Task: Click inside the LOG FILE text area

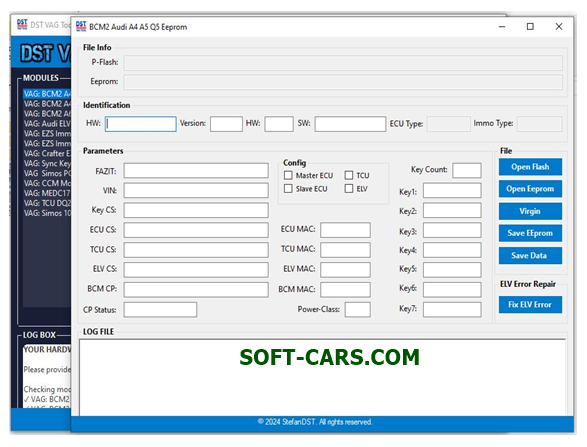Action: pos(322,377)
